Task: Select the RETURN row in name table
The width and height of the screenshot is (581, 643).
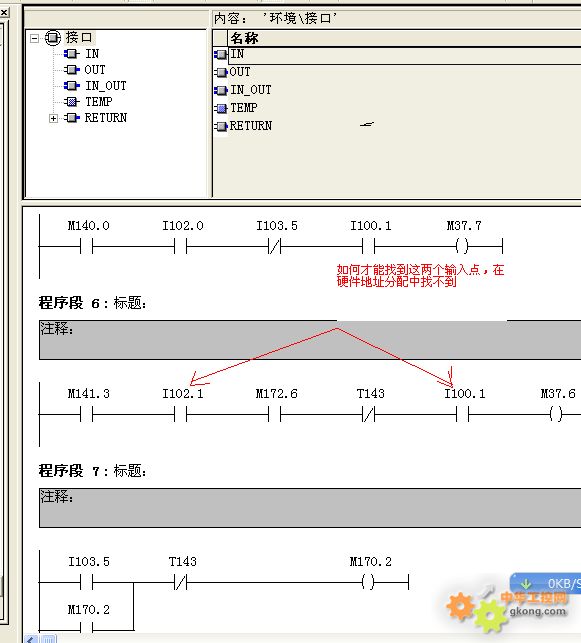Action: tap(397, 126)
